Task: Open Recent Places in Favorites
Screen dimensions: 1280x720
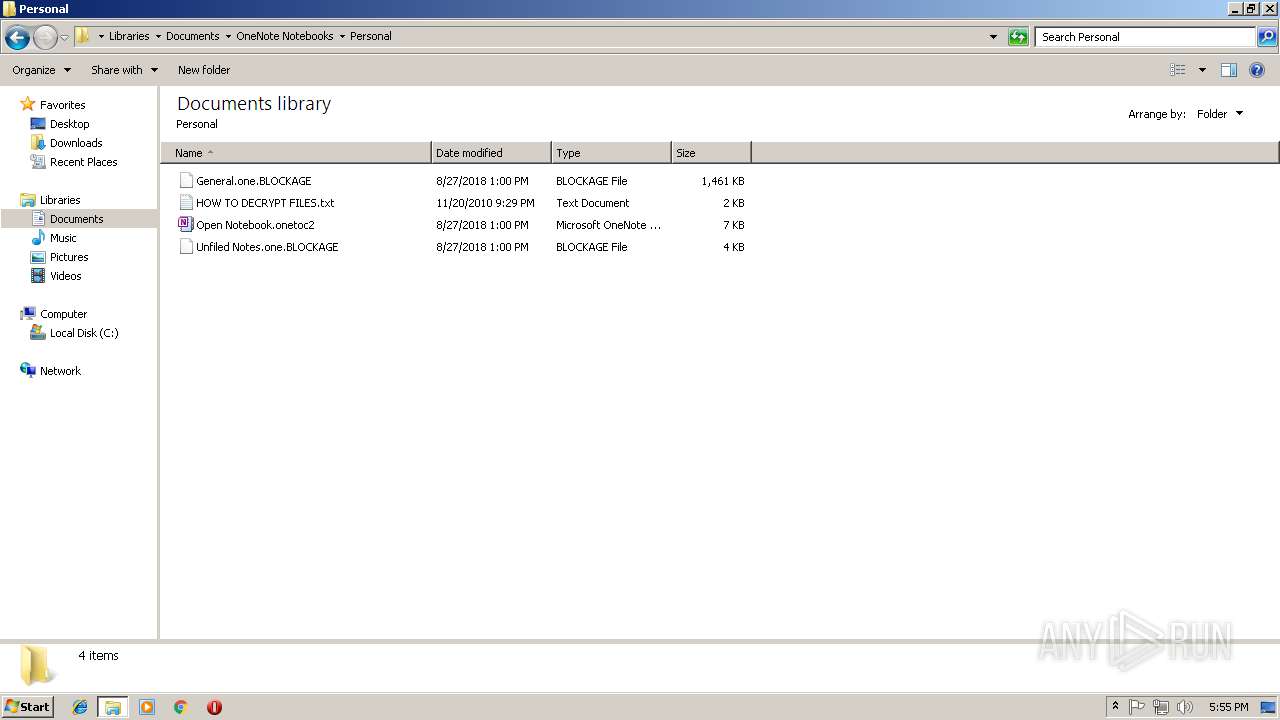Action: click(83, 162)
